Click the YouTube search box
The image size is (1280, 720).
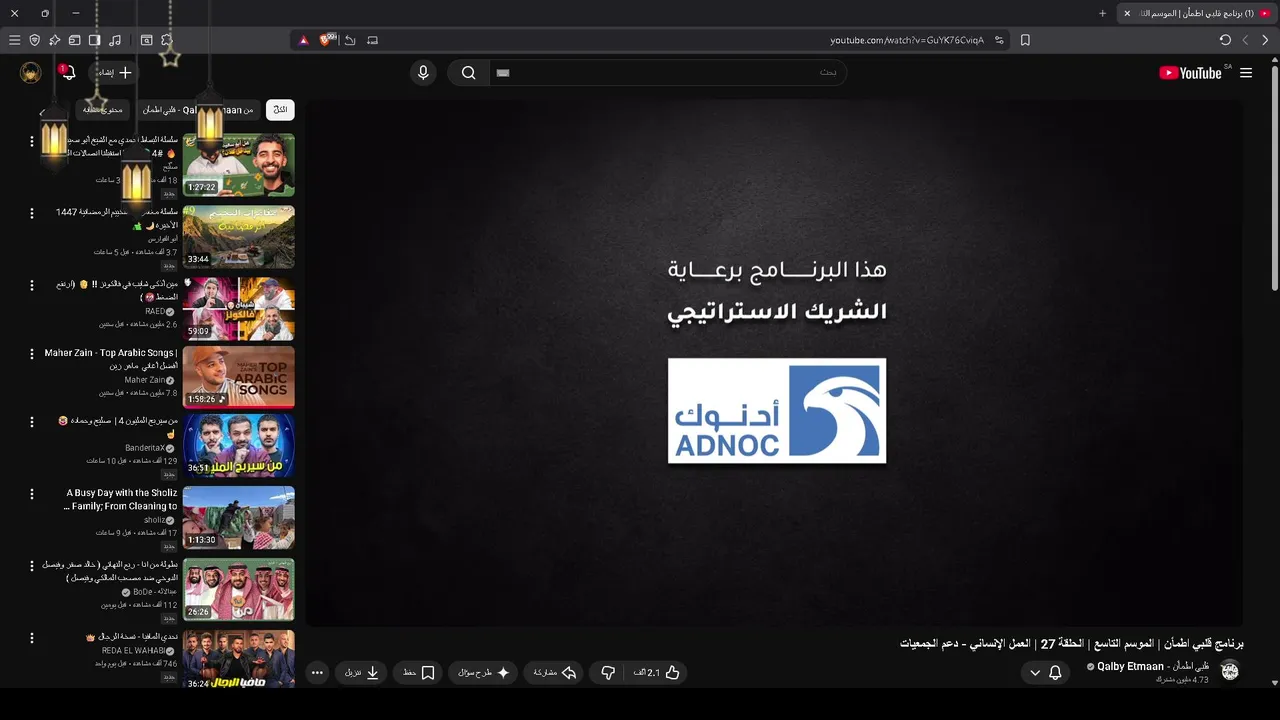click(668, 73)
